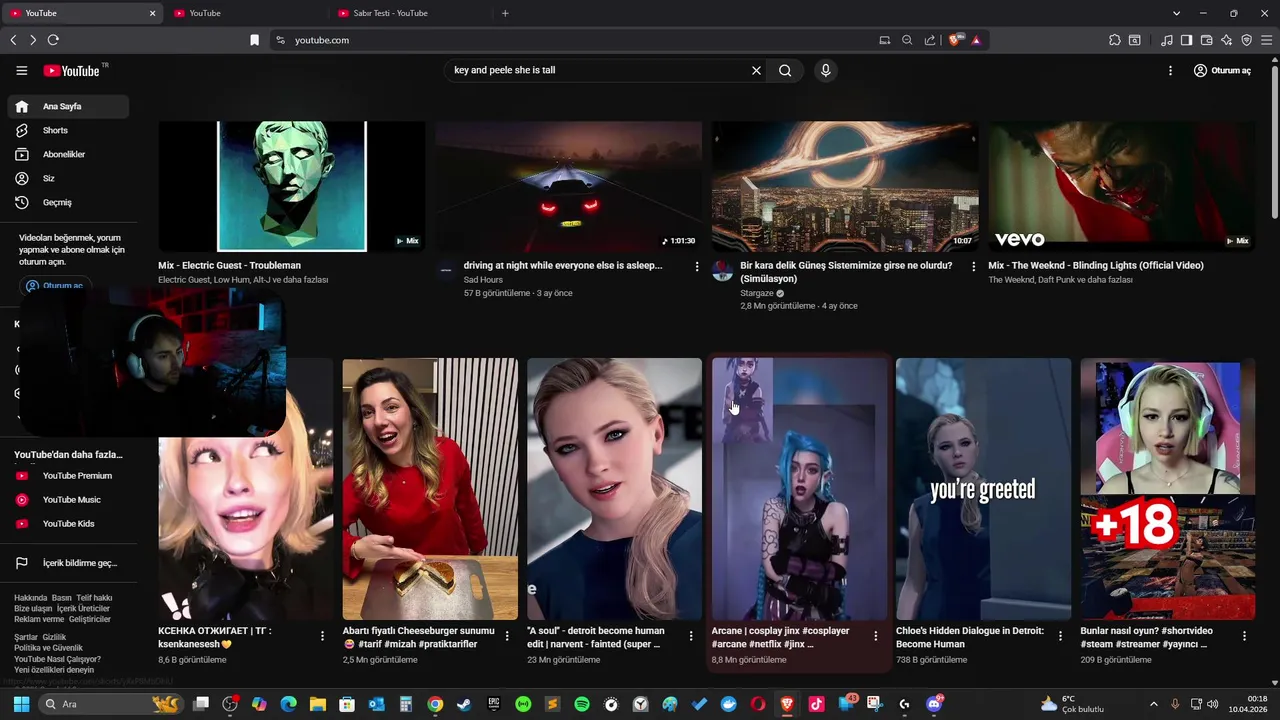Switch to Sabır Testi - YouTube tab

click(410, 13)
